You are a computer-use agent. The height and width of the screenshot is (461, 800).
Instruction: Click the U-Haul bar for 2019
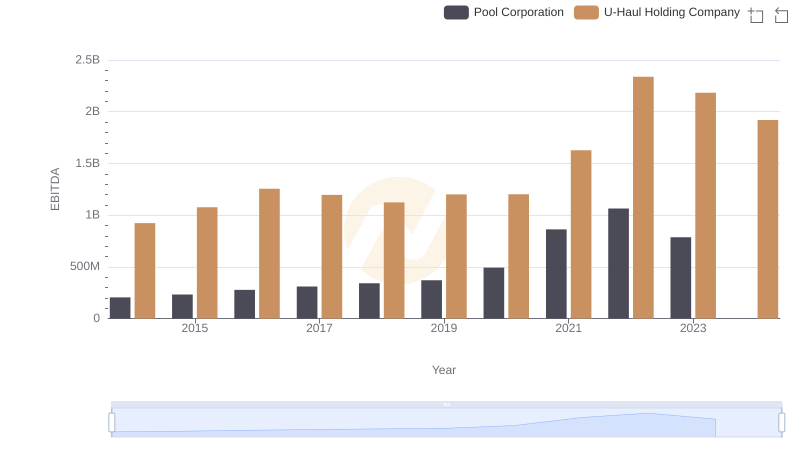(456, 257)
